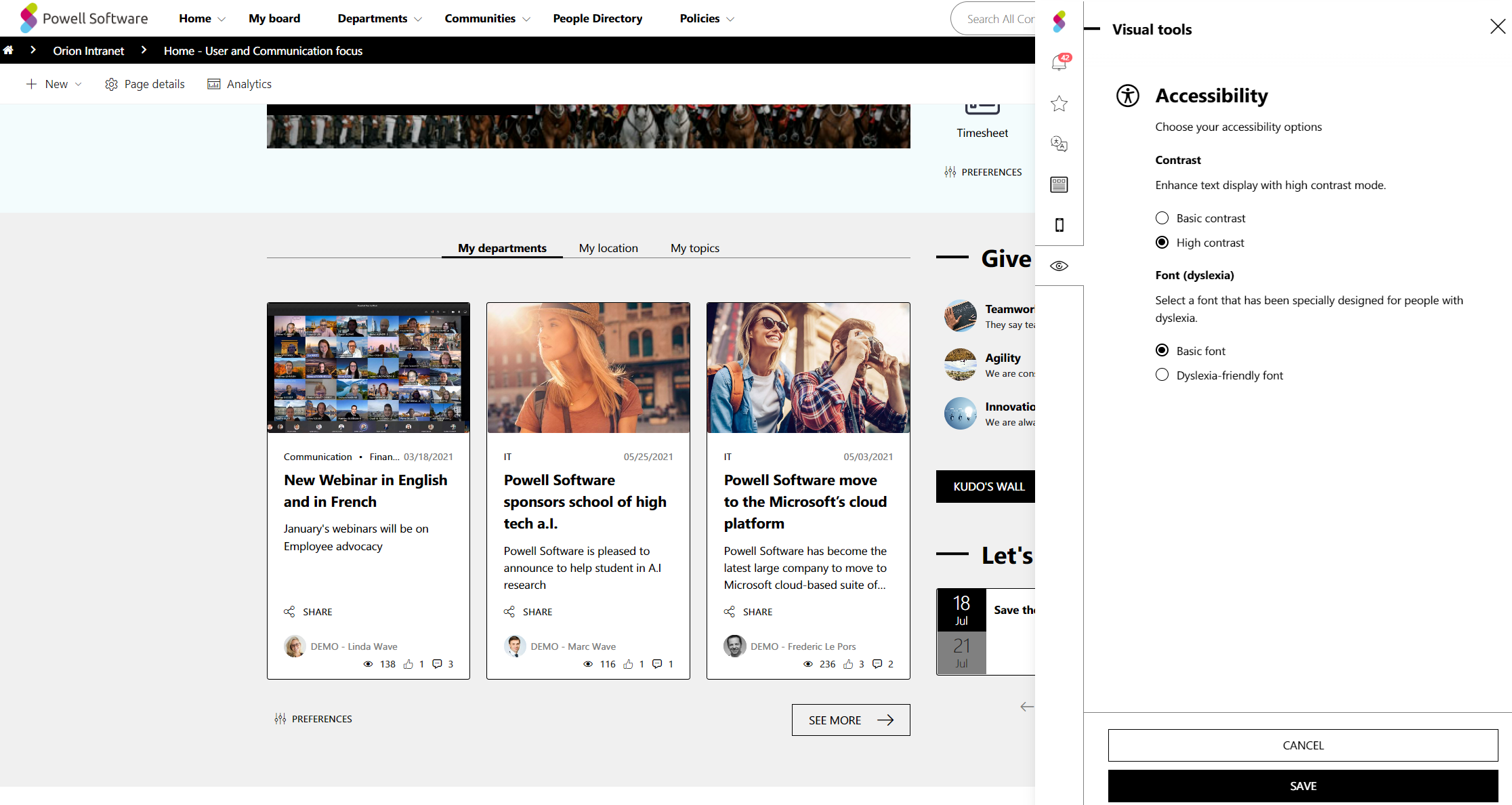
Task: Open Powell Software sponsors school article title
Action: click(585, 501)
